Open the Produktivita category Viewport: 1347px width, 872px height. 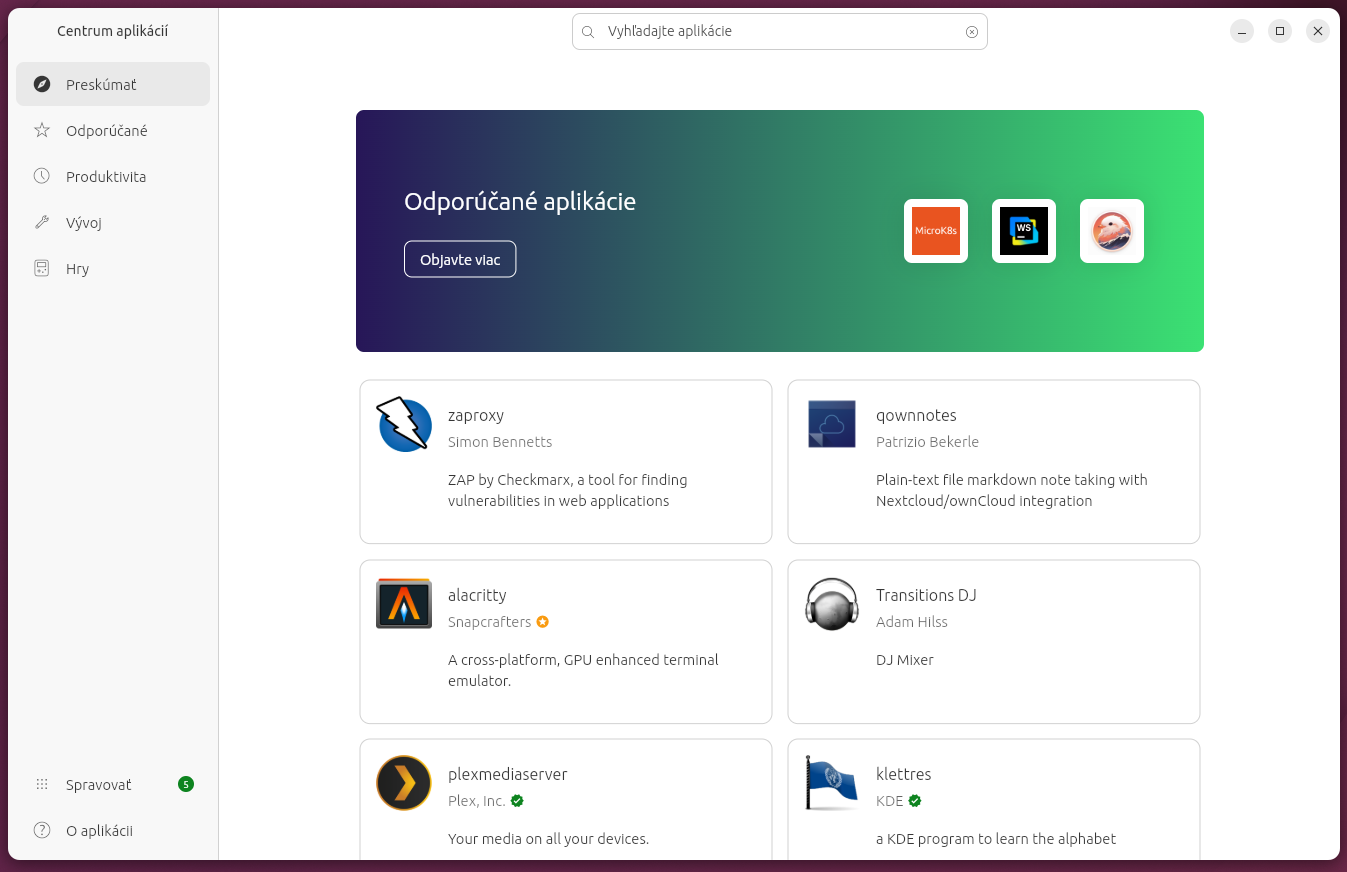(x=113, y=176)
